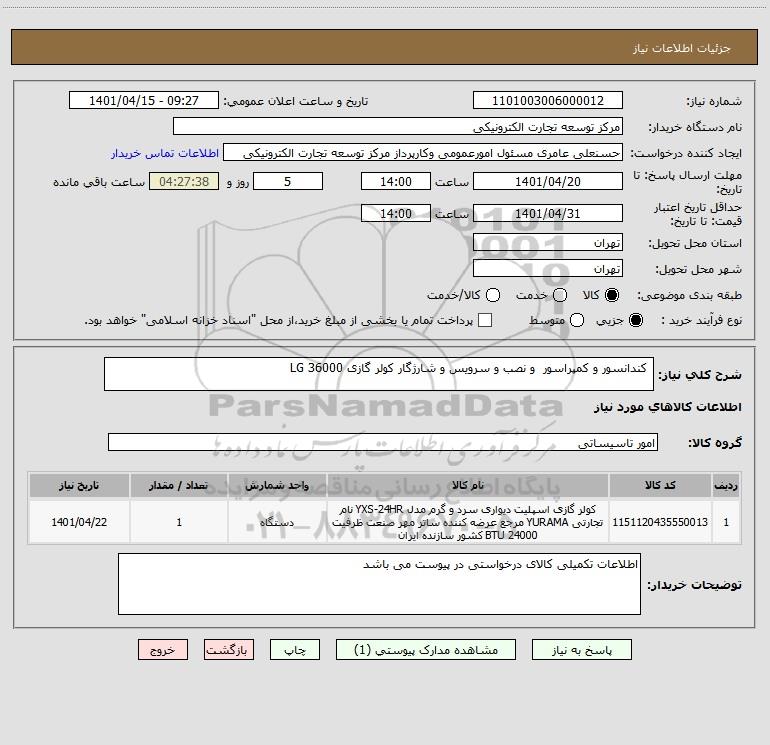Click the بازگشت back button
The height and width of the screenshot is (745, 770).
click(229, 650)
